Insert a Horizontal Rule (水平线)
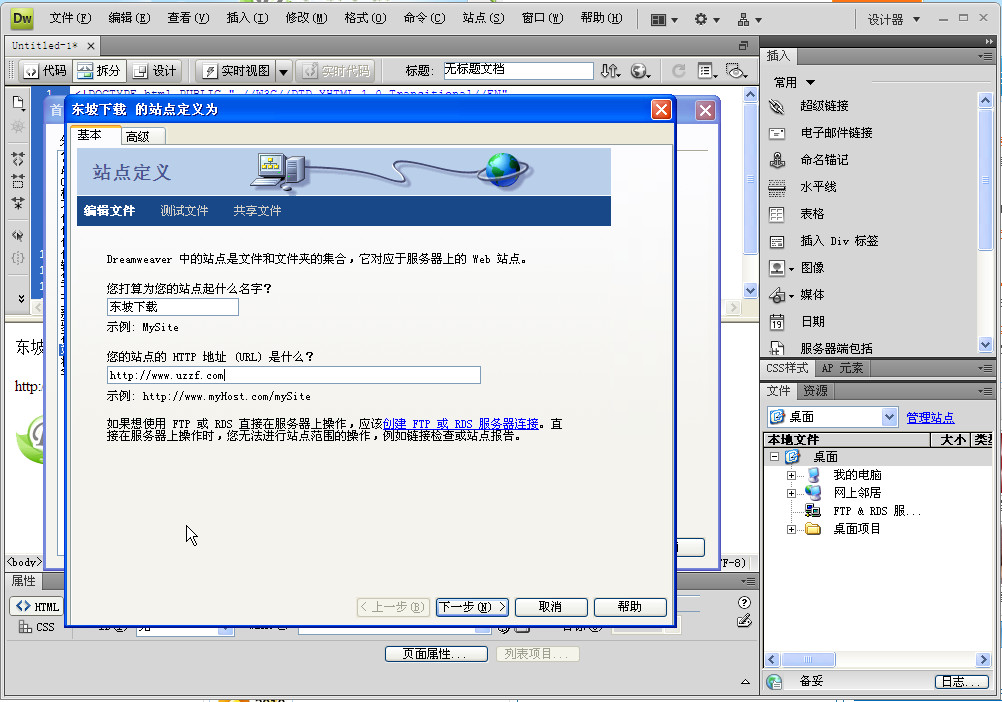Image resolution: width=1002 pixels, height=702 pixels. click(818, 187)
